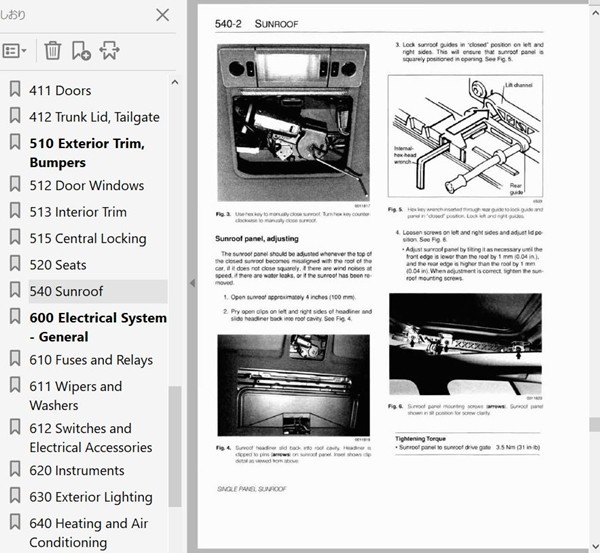This screenshot has width=600, height=553.
Task: Open the 630 Exterior Lighting bookmark
Action: coord(91,497)
